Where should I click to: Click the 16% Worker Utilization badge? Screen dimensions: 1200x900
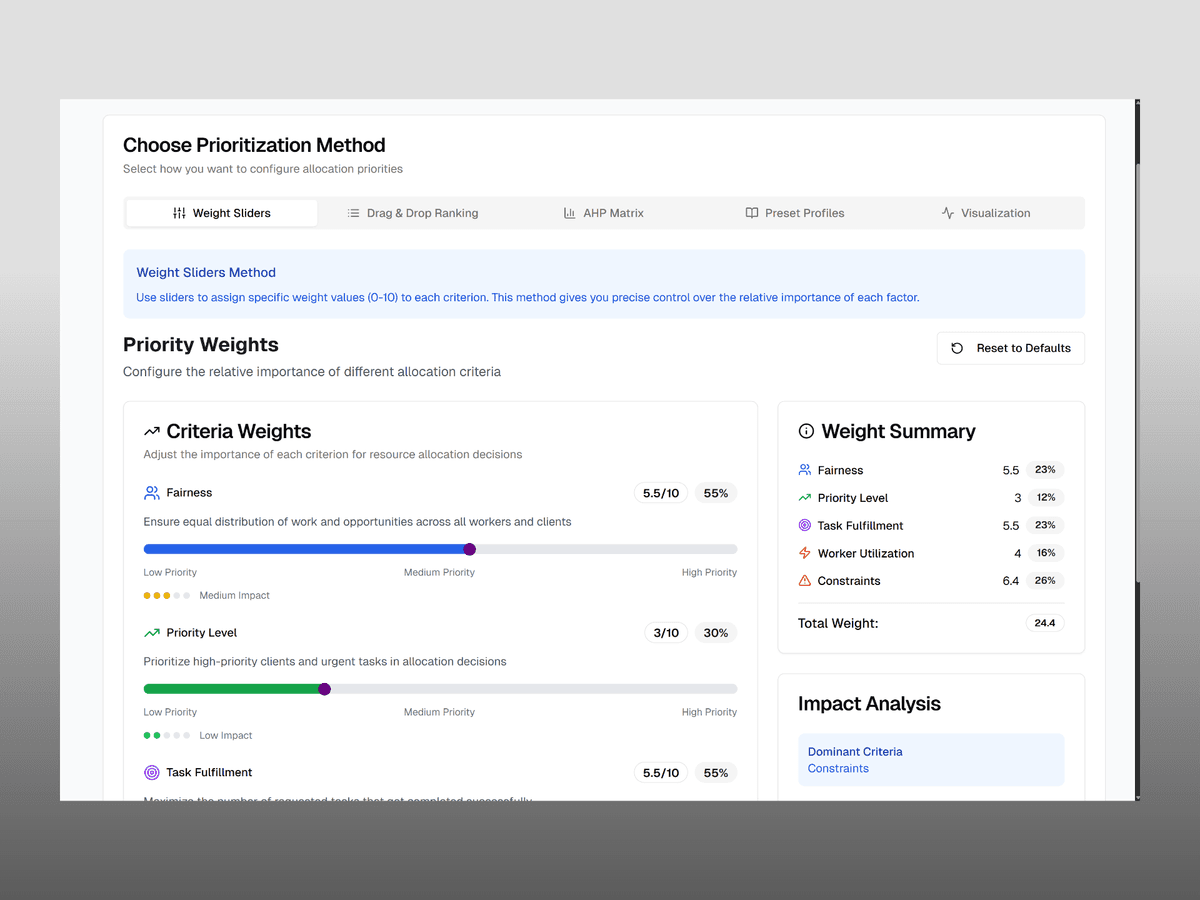1045,553
